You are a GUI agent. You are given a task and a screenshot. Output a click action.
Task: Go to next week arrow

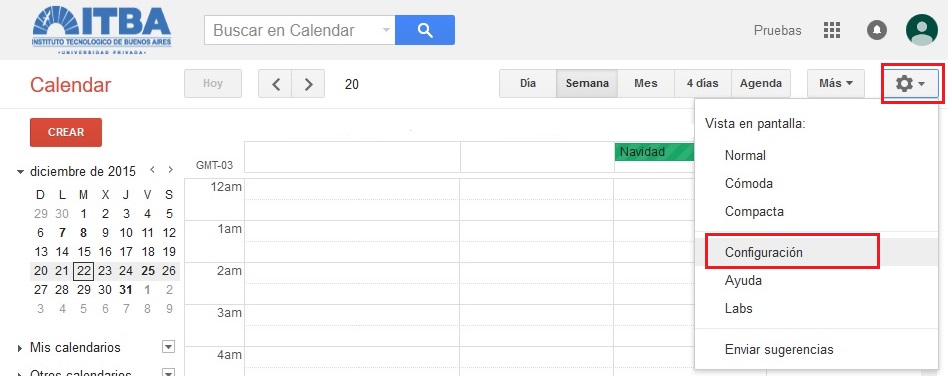[308, 84]
